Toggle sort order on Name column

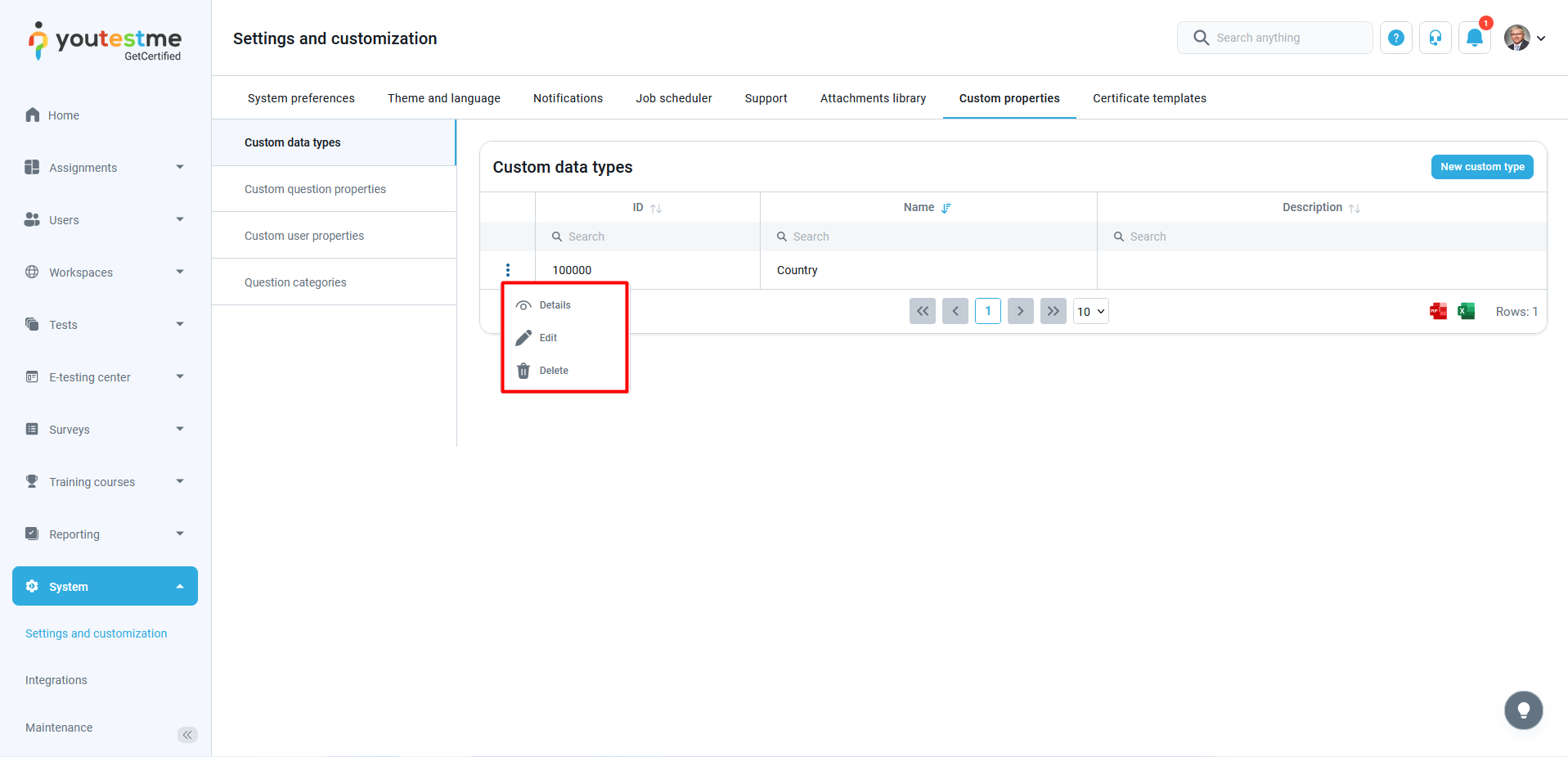(946, 208)
